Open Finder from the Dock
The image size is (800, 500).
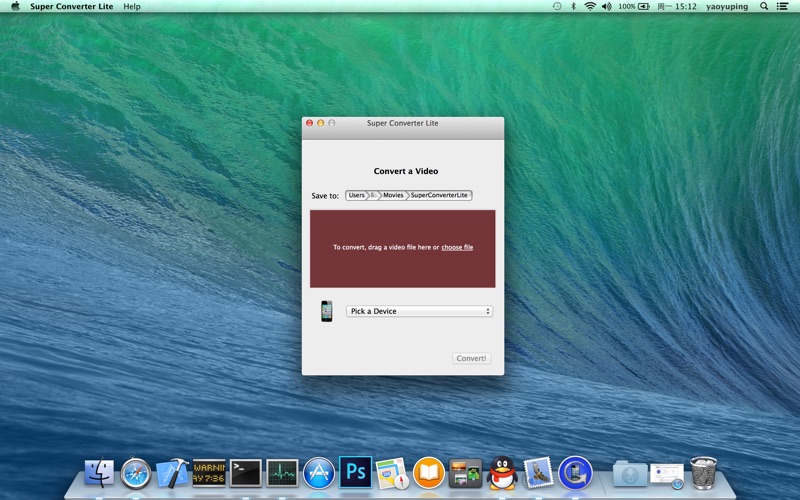click(x=99, y=473)
